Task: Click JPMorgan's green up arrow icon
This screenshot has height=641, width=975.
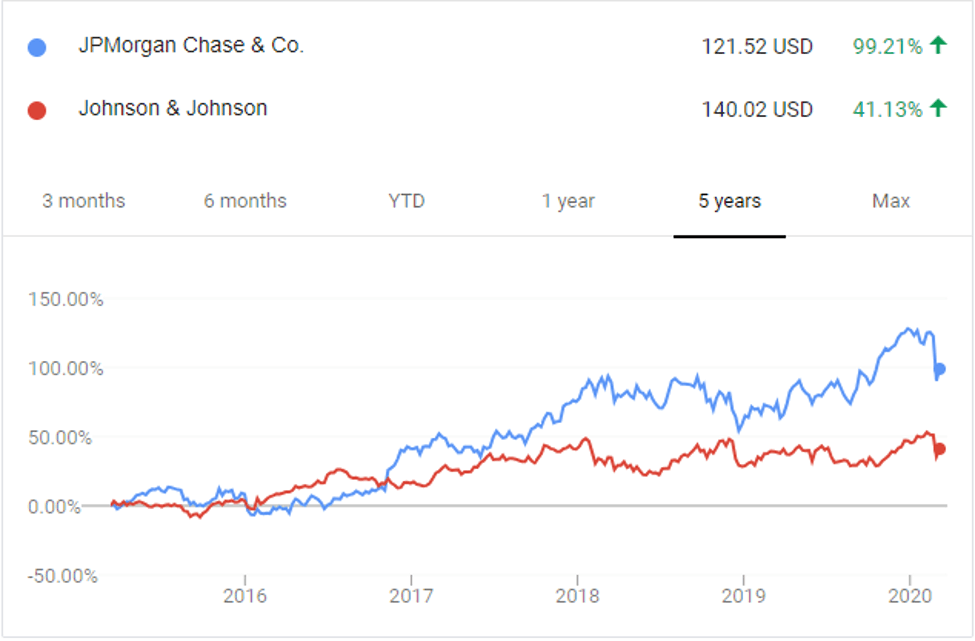Action: (x=937, y=45)
